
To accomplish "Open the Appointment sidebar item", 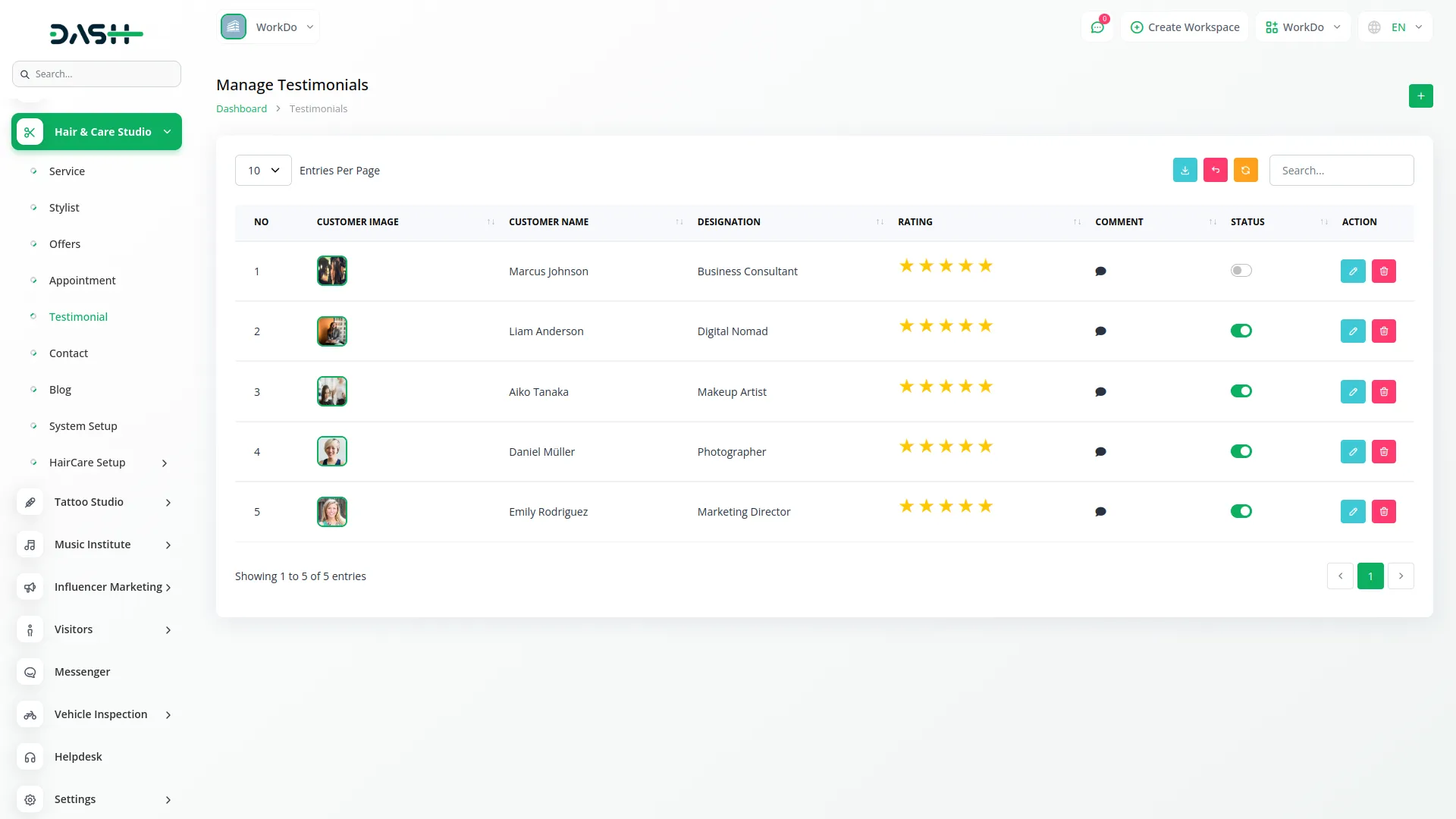I will pos(82,281).
